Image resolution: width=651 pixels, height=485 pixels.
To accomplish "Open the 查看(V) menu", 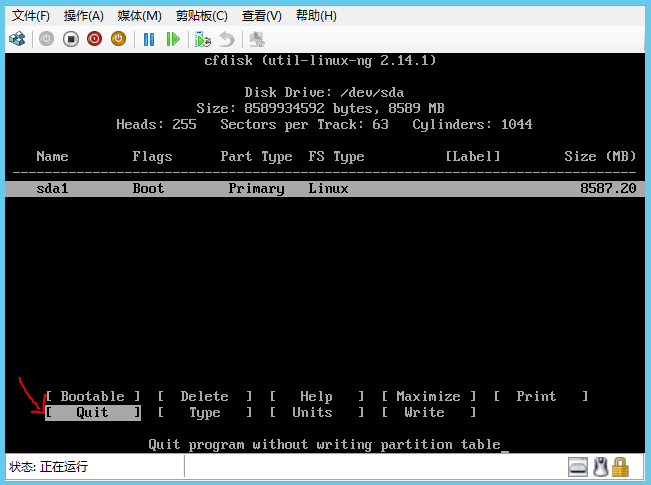I will coord(262,16).
